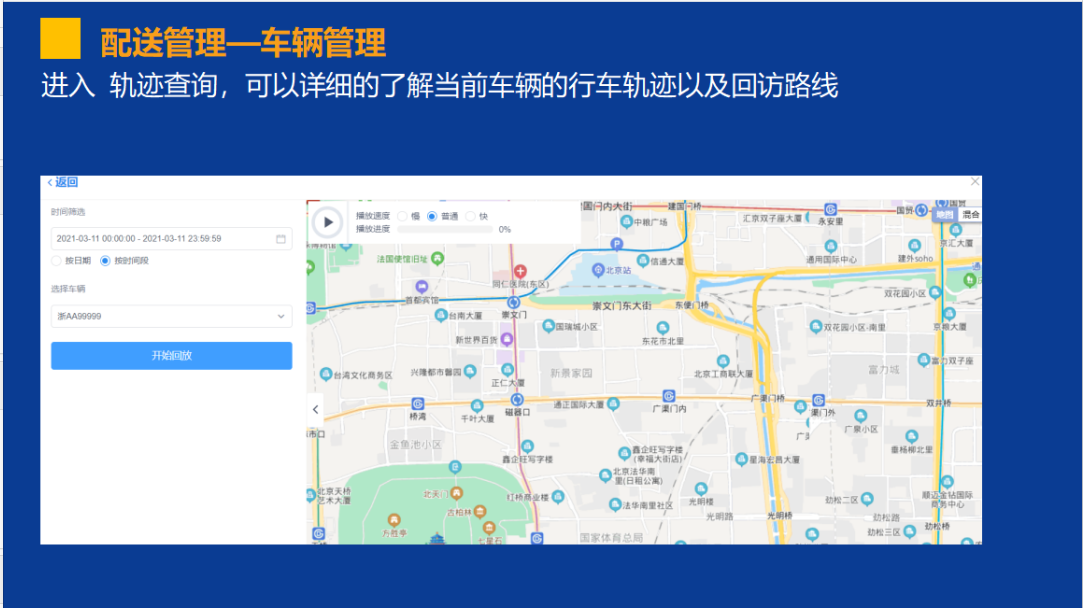Switch map to 混合 view

tap(970, 215)
